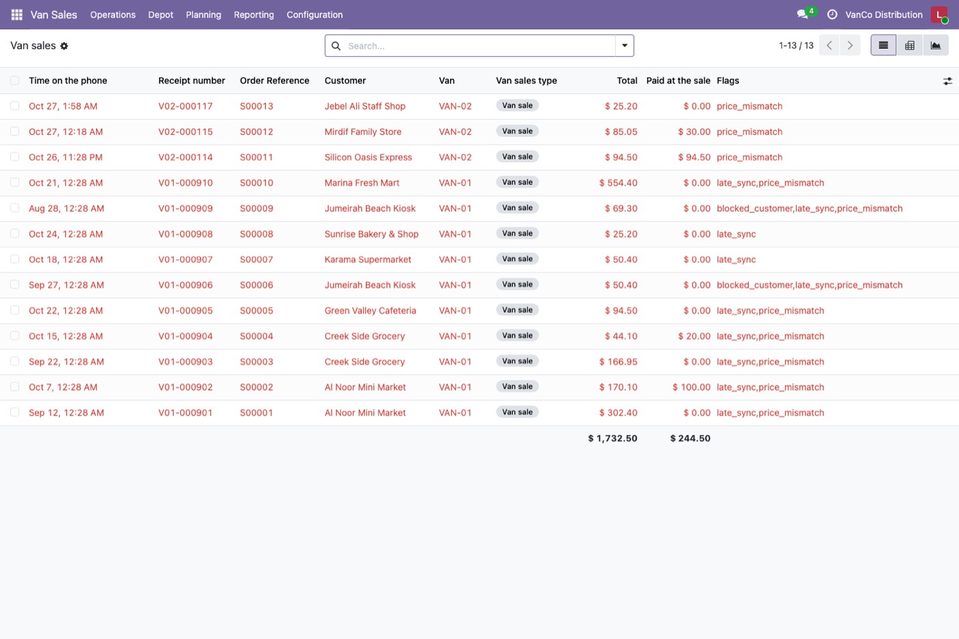Check the row for order S00010

click(15, 183)
